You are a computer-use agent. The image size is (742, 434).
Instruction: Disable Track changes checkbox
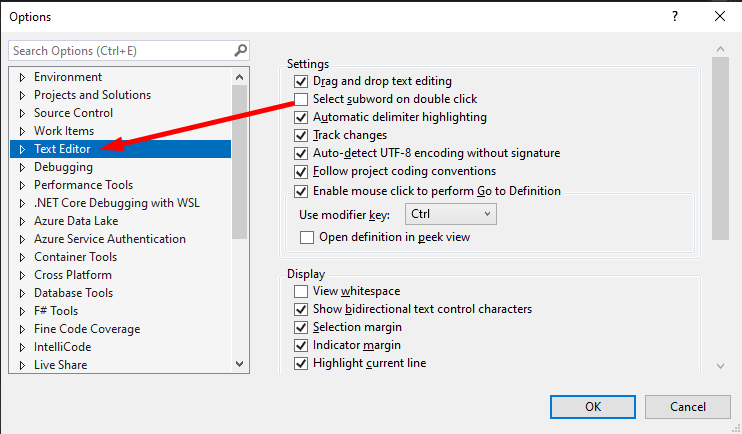(301, 135)
